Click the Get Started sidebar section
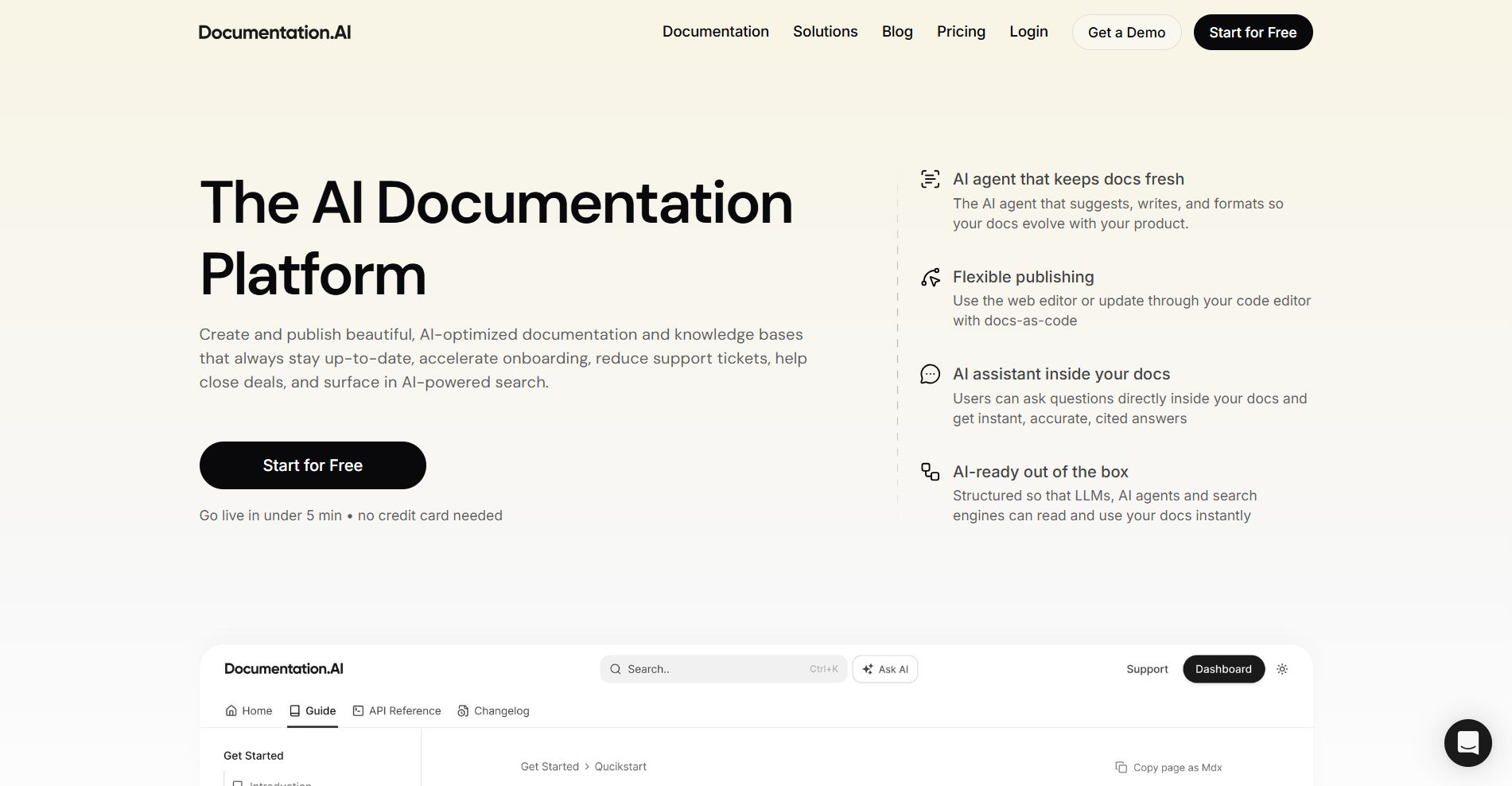1512x786 pixels. point(253,756)
